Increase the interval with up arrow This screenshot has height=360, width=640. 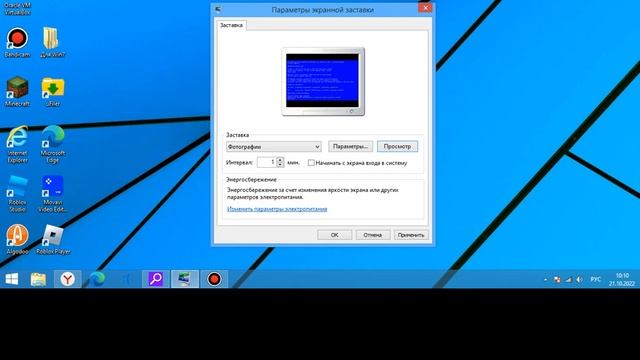pos(280,160)
